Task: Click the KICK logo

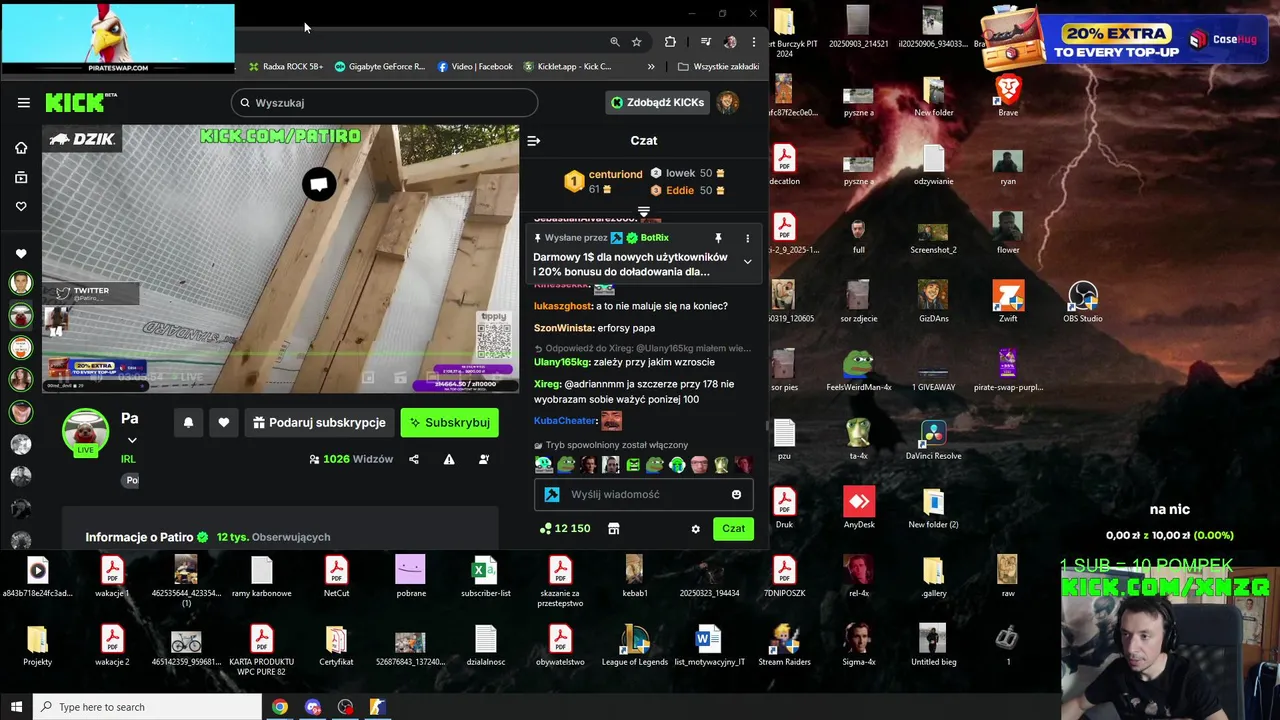Action: pos(81,102)
